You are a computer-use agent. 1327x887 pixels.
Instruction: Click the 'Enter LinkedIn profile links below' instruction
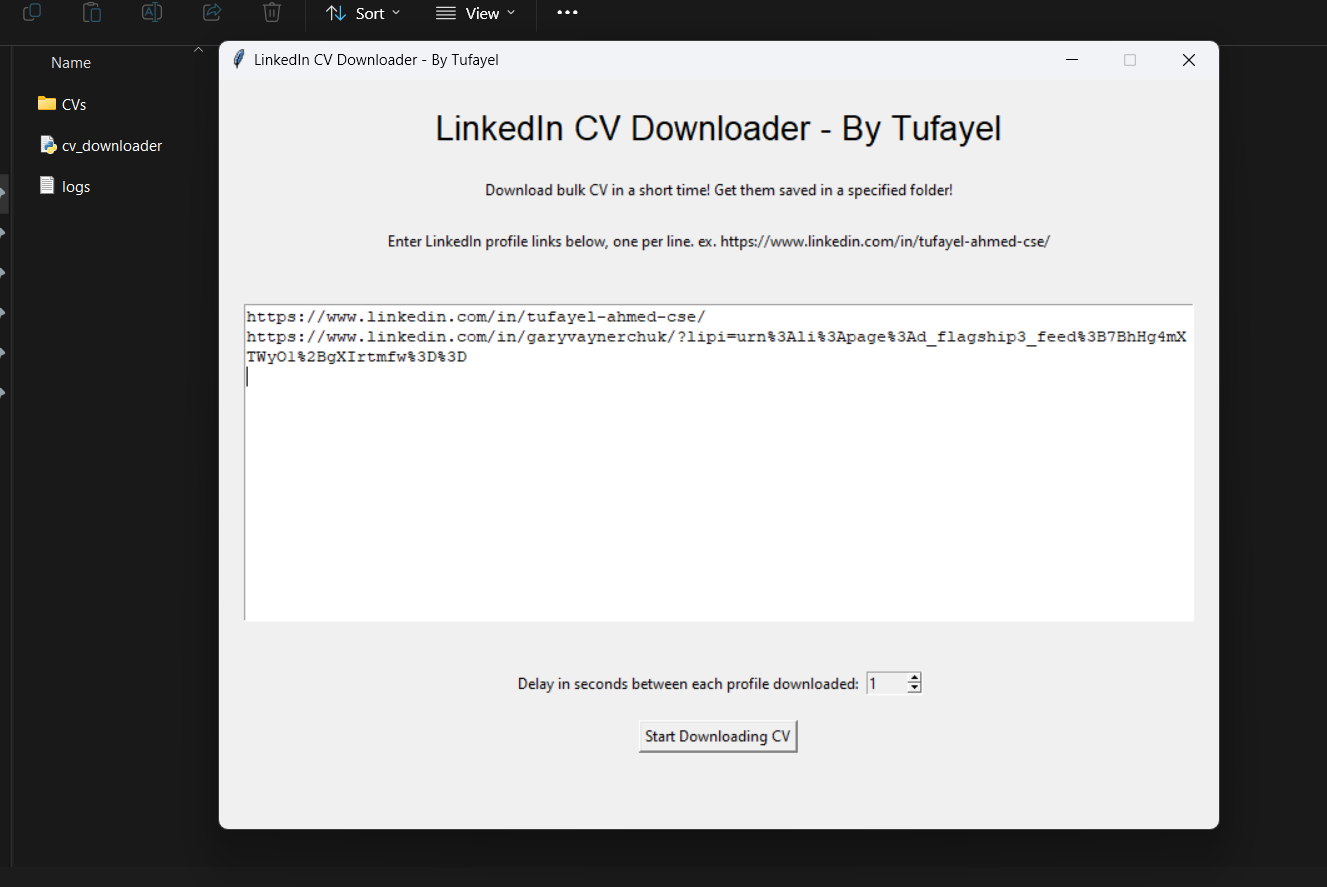(x=719, y=241)
